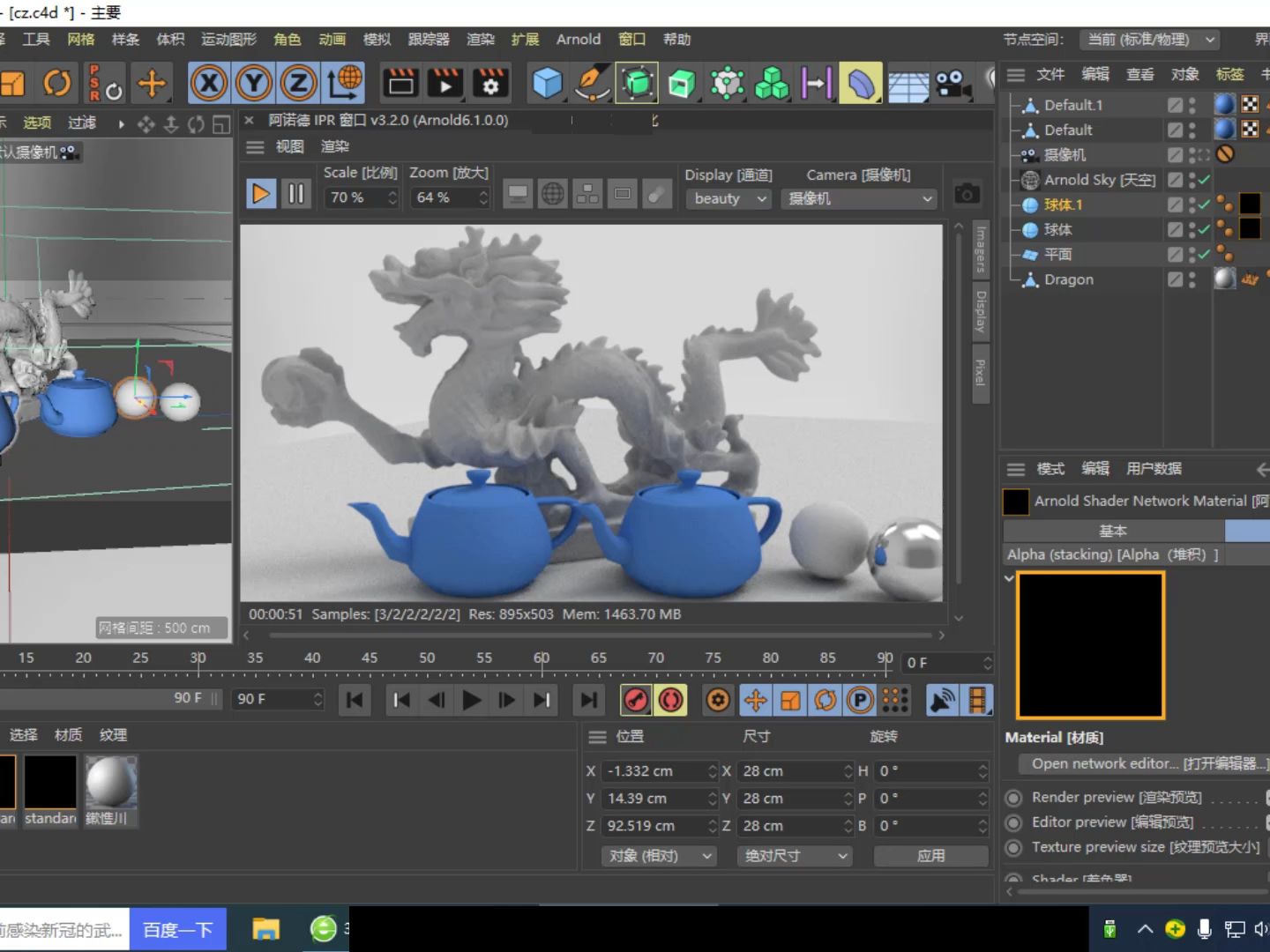
Task: Select the Render preview radio option
Action: [x=1014, y=798]
